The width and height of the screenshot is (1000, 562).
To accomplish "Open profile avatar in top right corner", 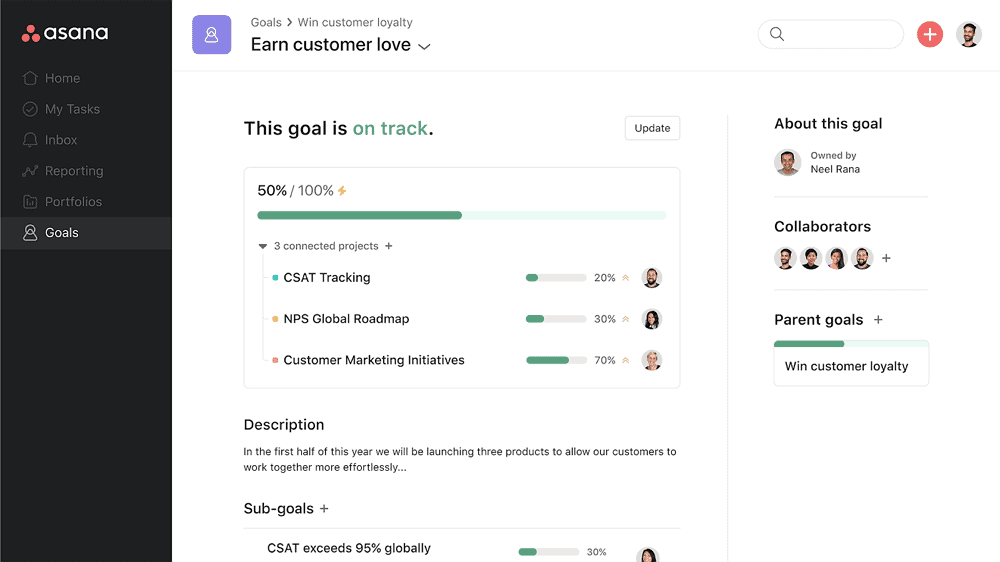I will point(968,34).
